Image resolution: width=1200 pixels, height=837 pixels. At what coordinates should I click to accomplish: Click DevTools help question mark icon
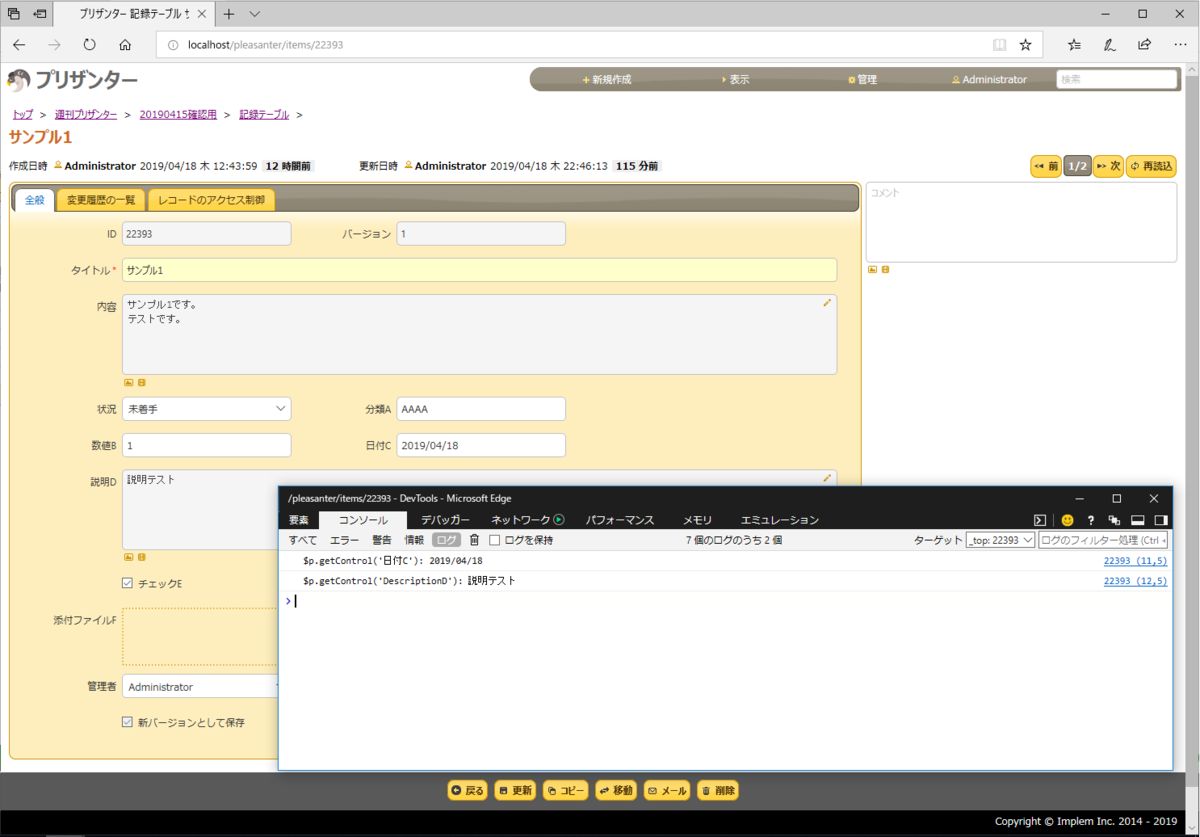[1090, 520]
